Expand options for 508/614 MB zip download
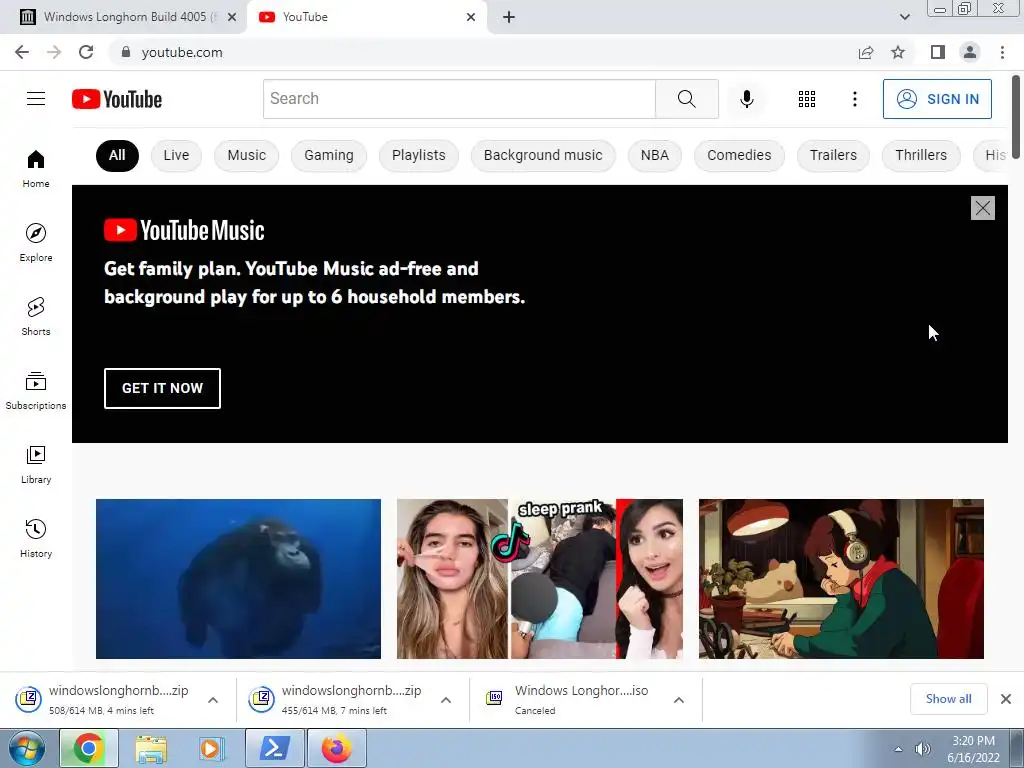Image resolution: width=1024 pixels, height=768 pixels. [213, 700]
